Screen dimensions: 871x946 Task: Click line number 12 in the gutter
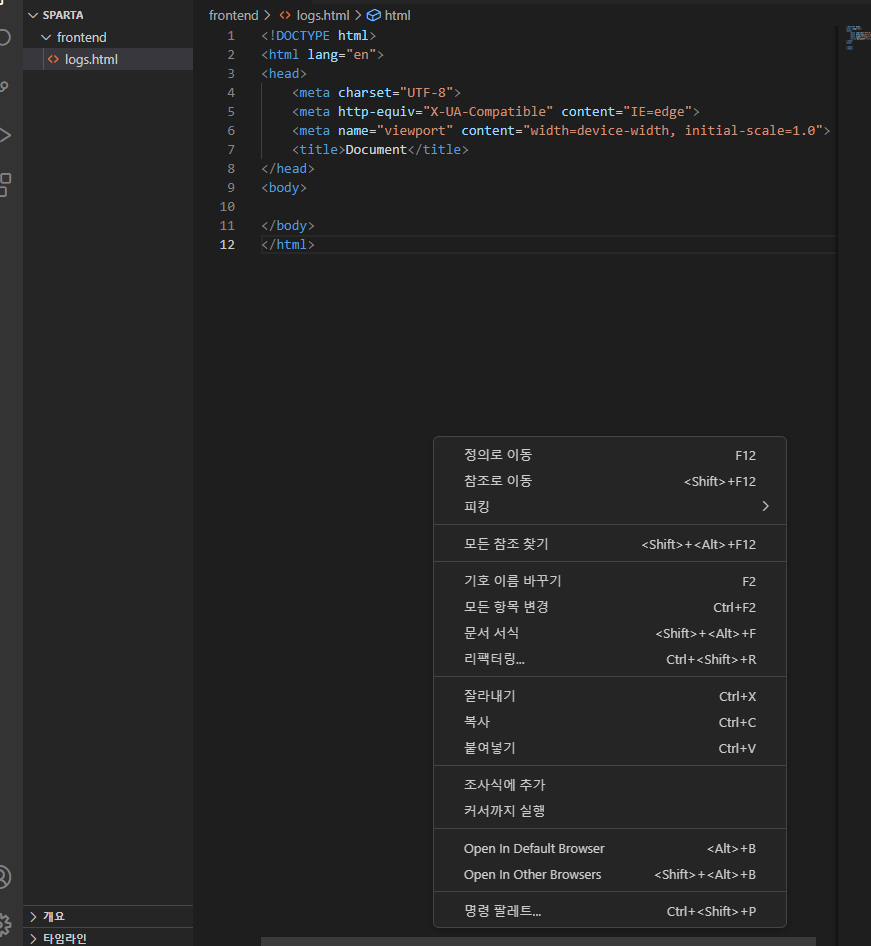pyautogui.click(x=227, y=244)
